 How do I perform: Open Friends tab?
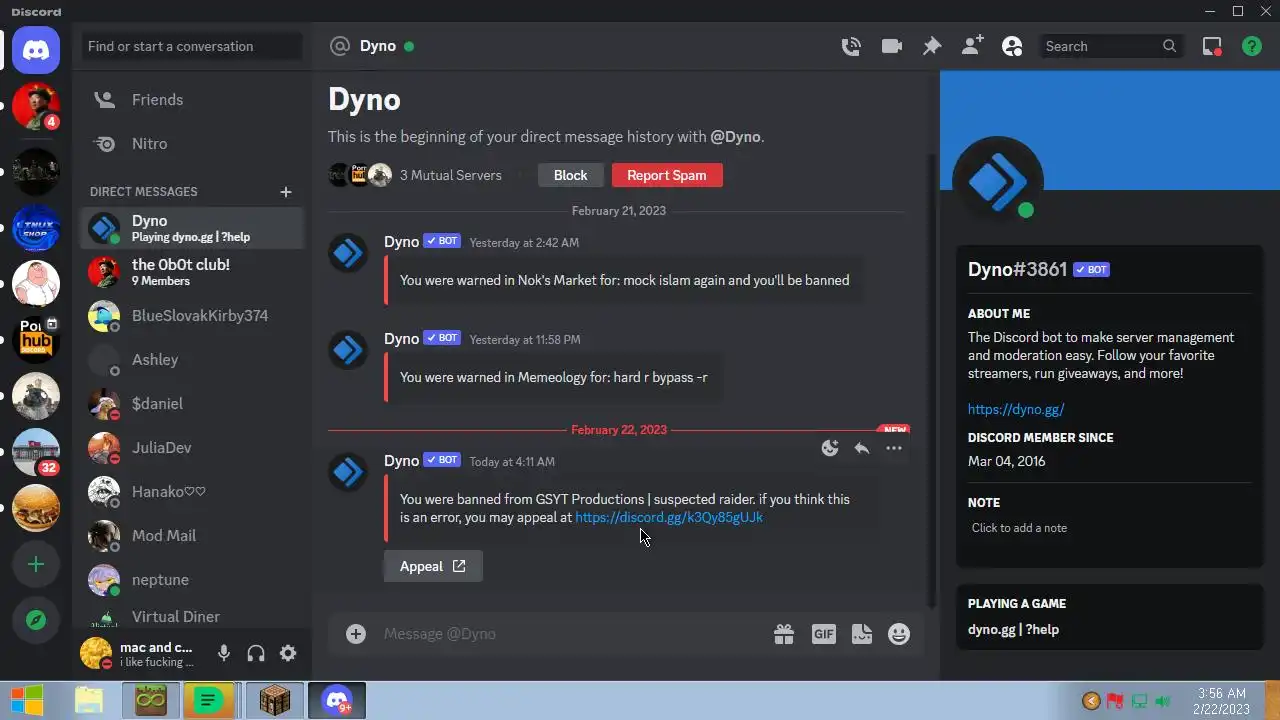pyautogui.click(x=192, y=100)
